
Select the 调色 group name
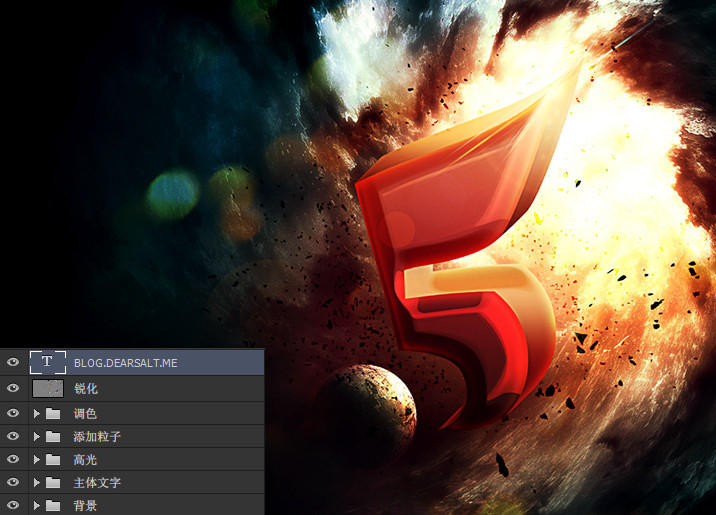85,414
